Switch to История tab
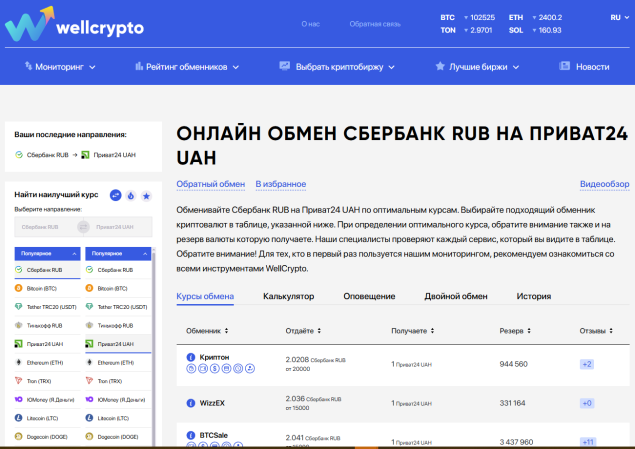 click(533, 296)
